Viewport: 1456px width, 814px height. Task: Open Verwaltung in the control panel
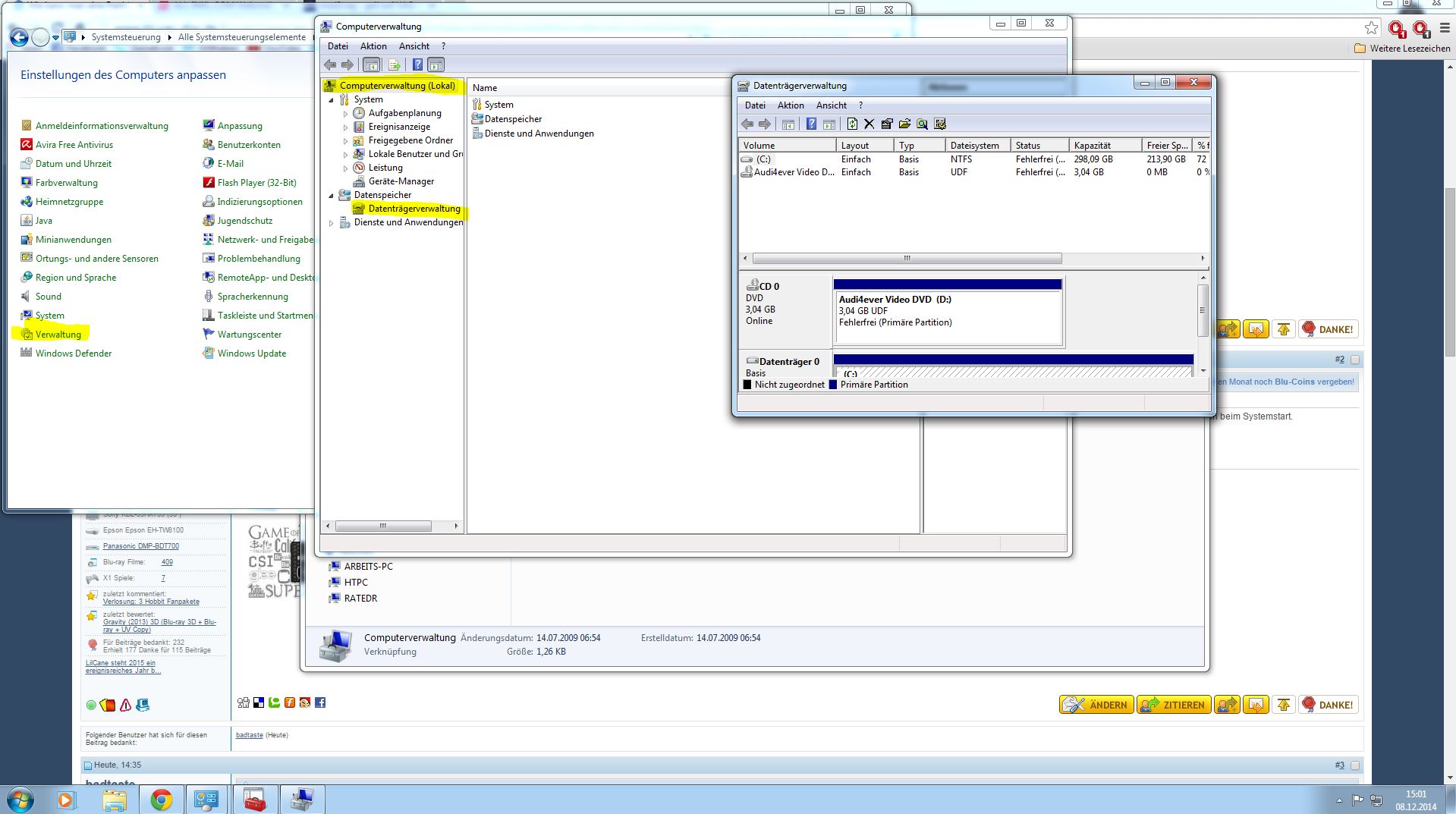[x=58, y=335]
